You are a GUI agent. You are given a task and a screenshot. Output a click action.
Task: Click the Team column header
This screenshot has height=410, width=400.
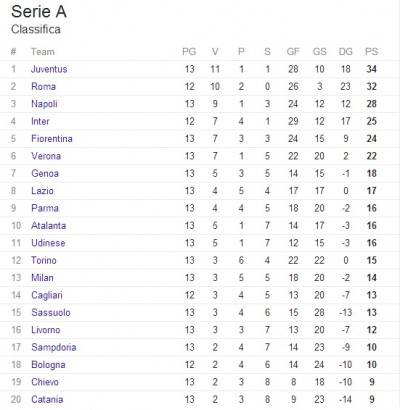(x=43, y=52)
